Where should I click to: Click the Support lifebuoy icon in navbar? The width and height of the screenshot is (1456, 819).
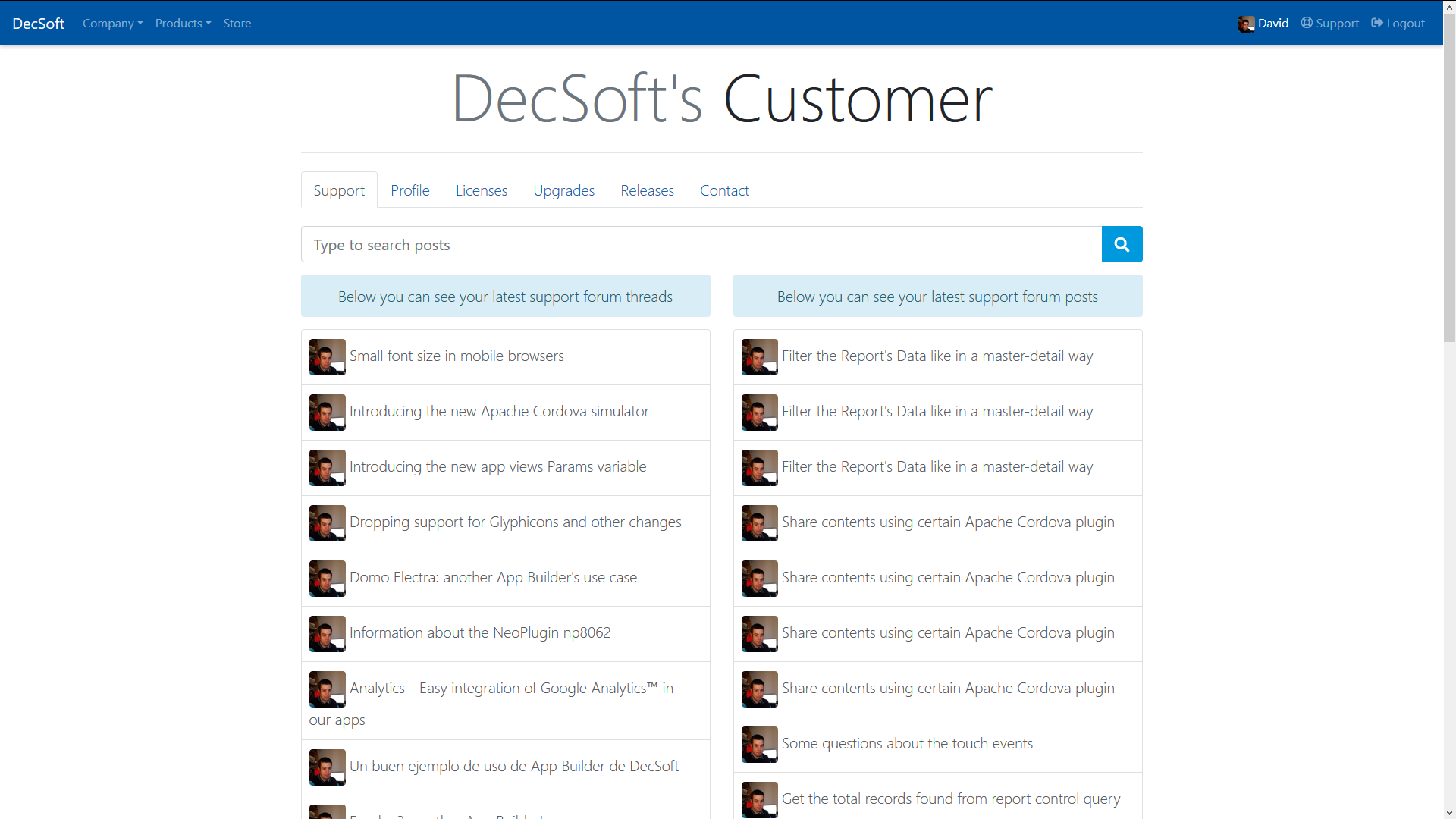(1307, 23)
